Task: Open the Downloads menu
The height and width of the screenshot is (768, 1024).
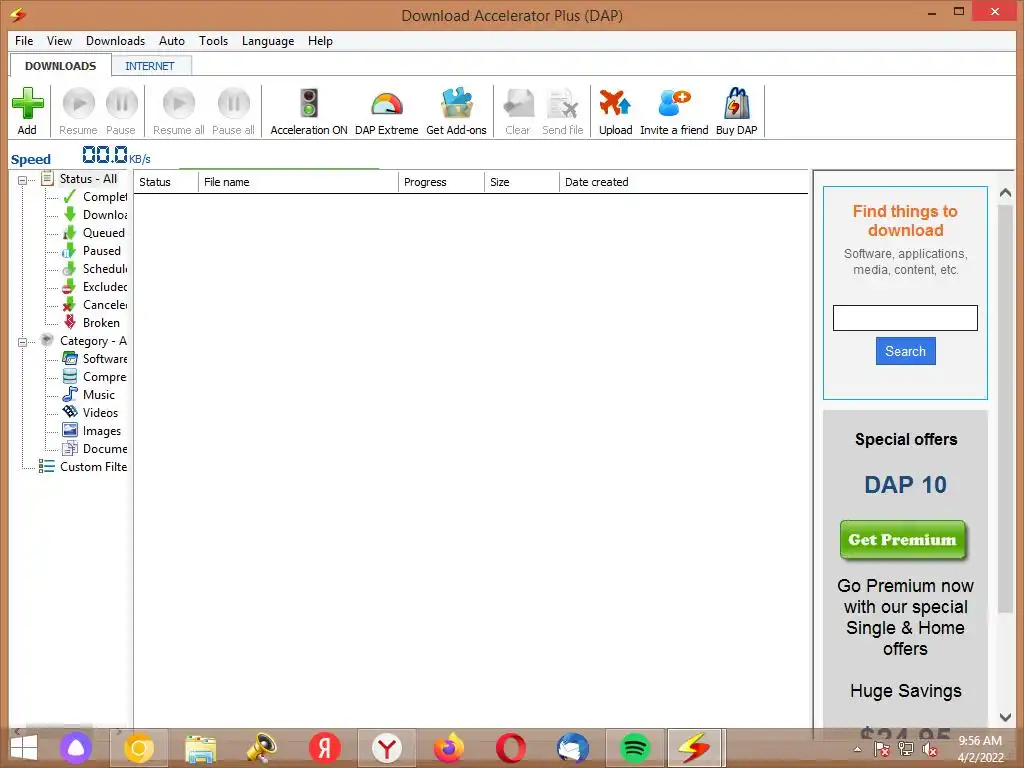Action: (116, 40)
